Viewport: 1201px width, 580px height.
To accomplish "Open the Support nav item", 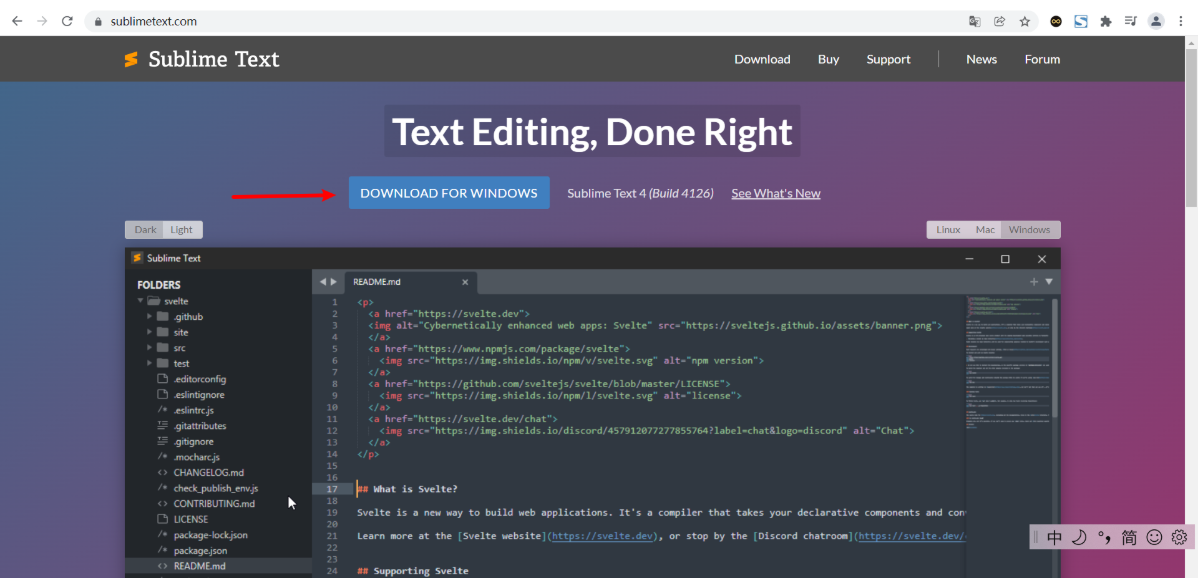I will coord(888,59).
